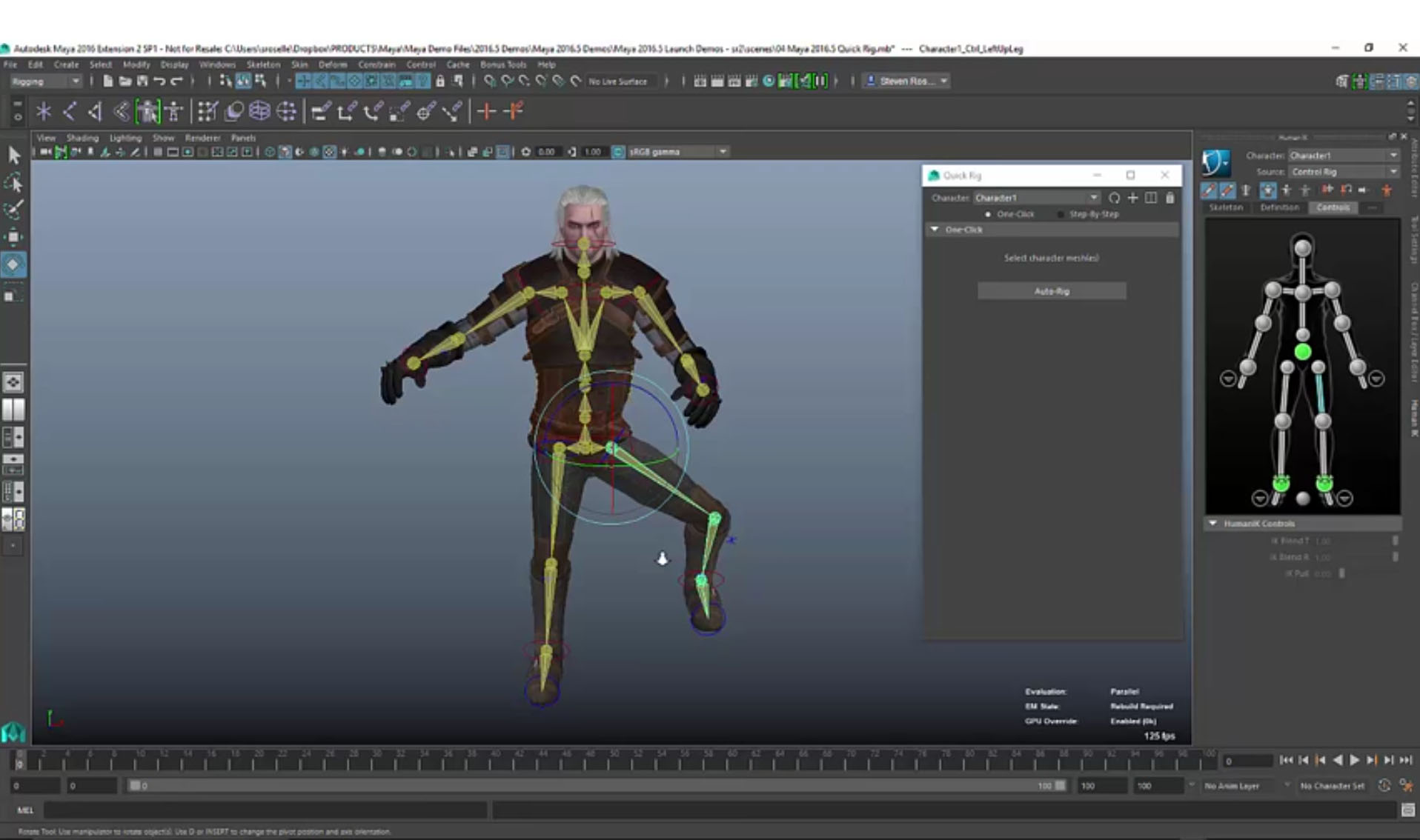Click the Redo arrow icon
The width and height of the screenshot is (1420, 840).
pyautogui.click(x=176, y=81)
